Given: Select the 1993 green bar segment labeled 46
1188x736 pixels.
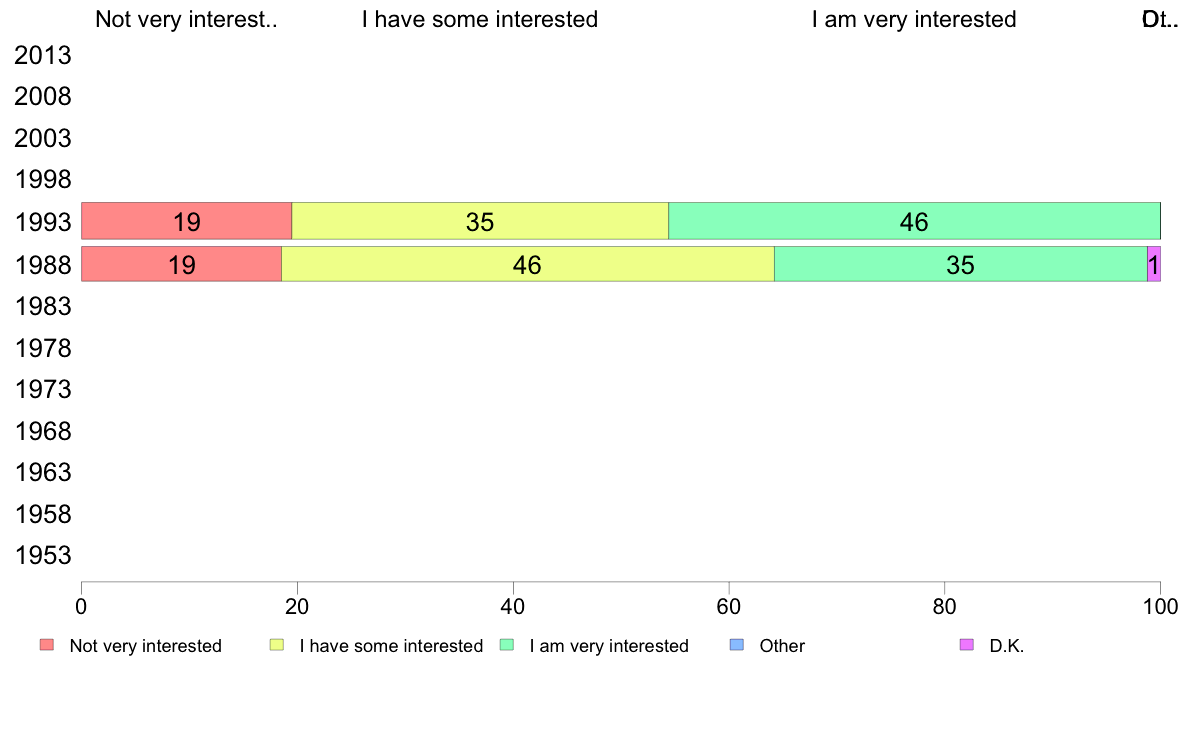Looking at the screenshot, I should point(914,221).
